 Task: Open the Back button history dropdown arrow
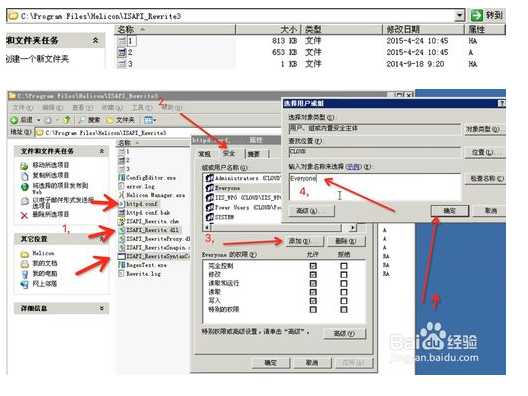tap(38, 120)
